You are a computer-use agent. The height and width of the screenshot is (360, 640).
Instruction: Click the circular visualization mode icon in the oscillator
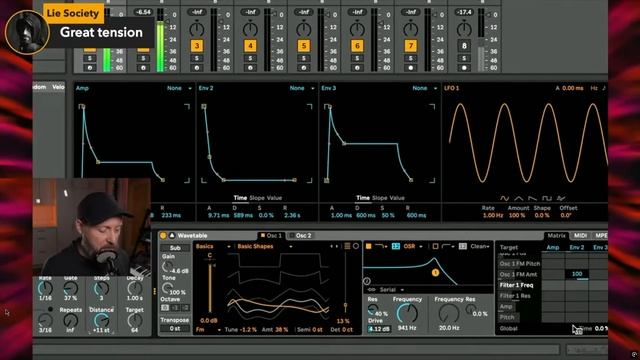click(356, 246)
